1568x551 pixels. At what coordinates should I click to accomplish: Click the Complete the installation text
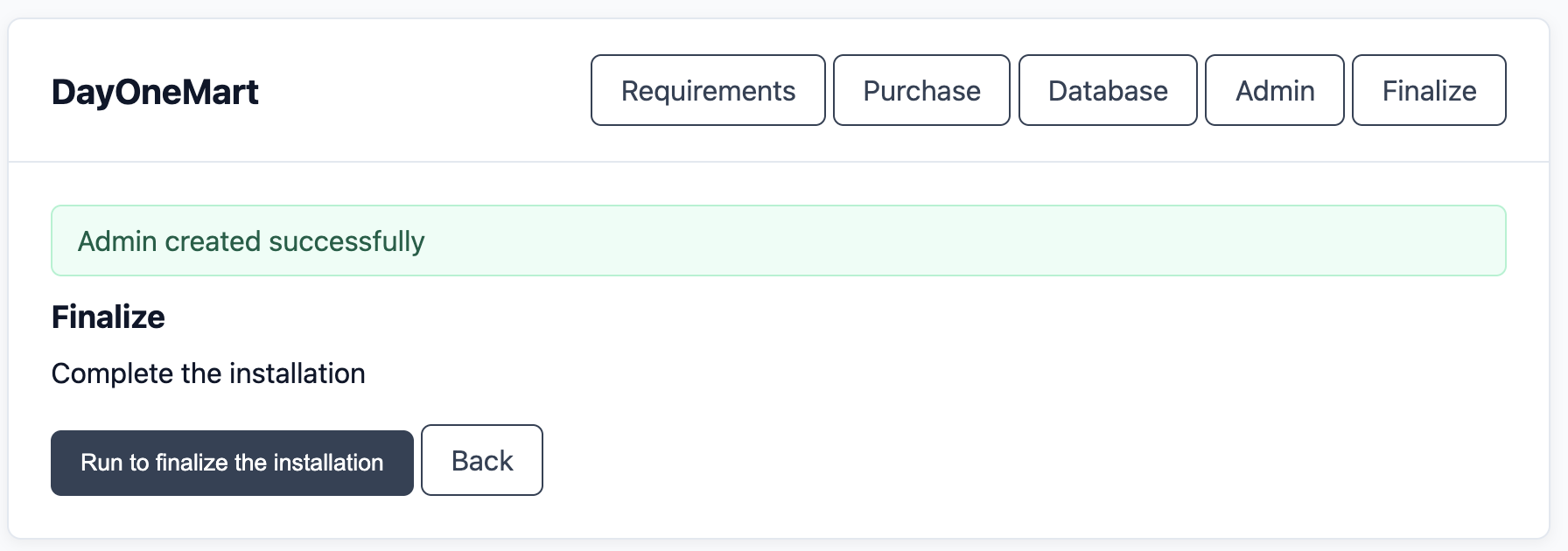coord(208,373)
